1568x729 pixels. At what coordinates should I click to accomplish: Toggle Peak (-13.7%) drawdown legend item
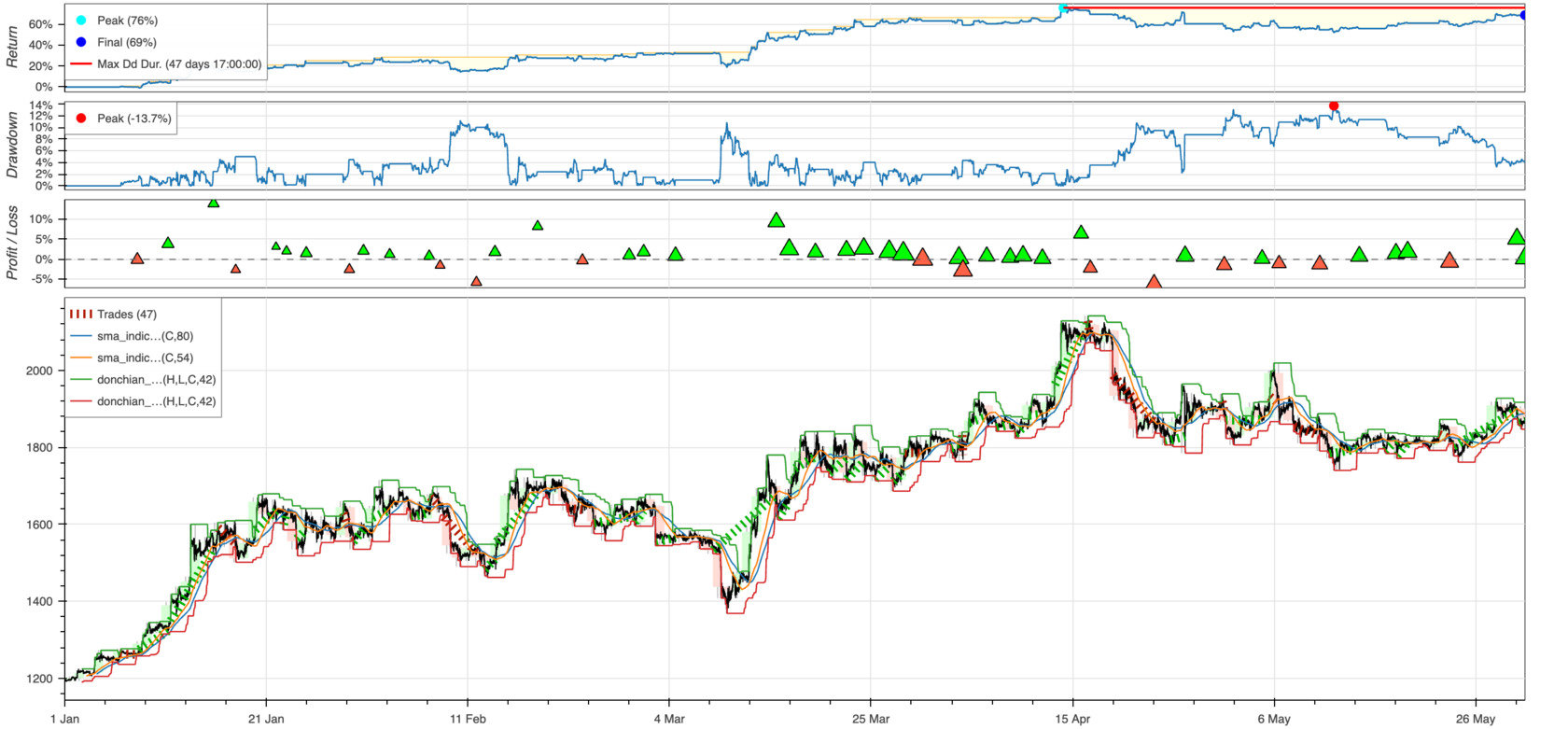coord(133,119)
